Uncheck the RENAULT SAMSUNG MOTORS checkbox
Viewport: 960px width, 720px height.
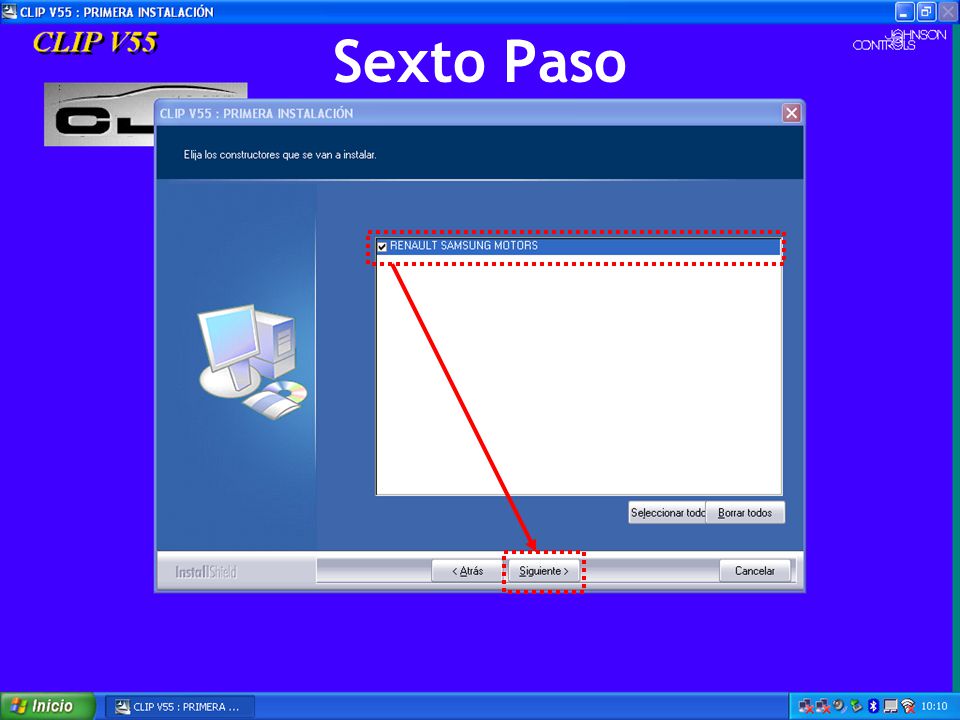click(x=382, y=246)
